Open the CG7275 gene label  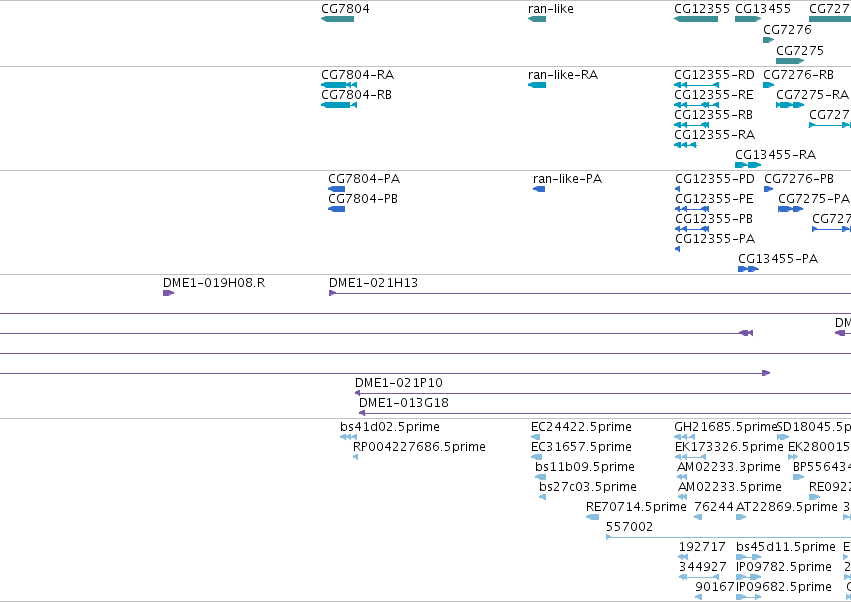(x=799, y=50)
